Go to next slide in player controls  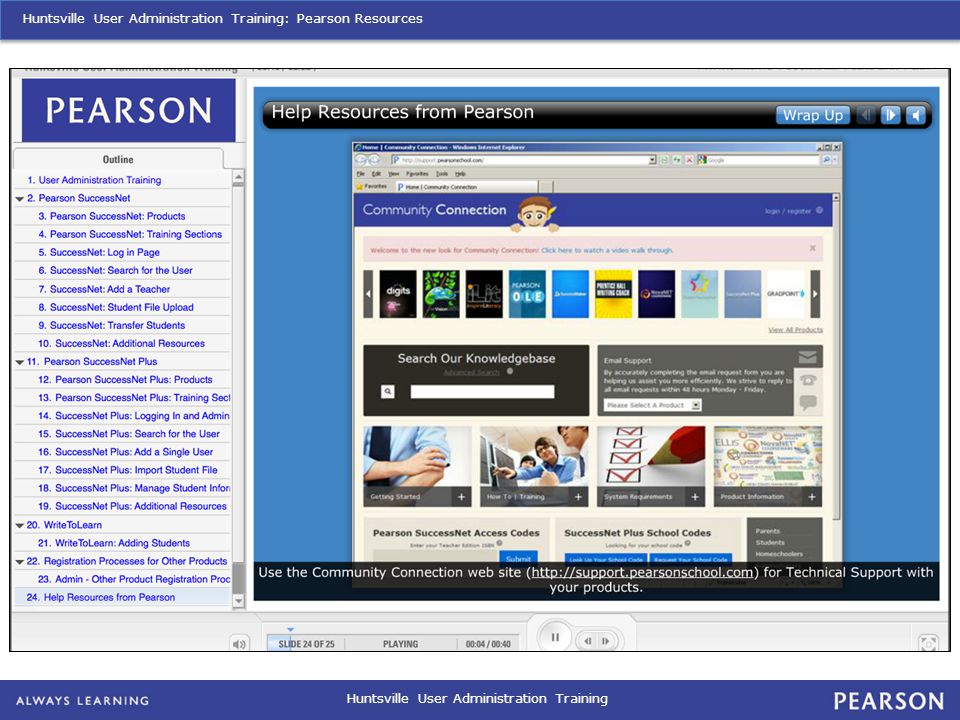tap(606, 641)
